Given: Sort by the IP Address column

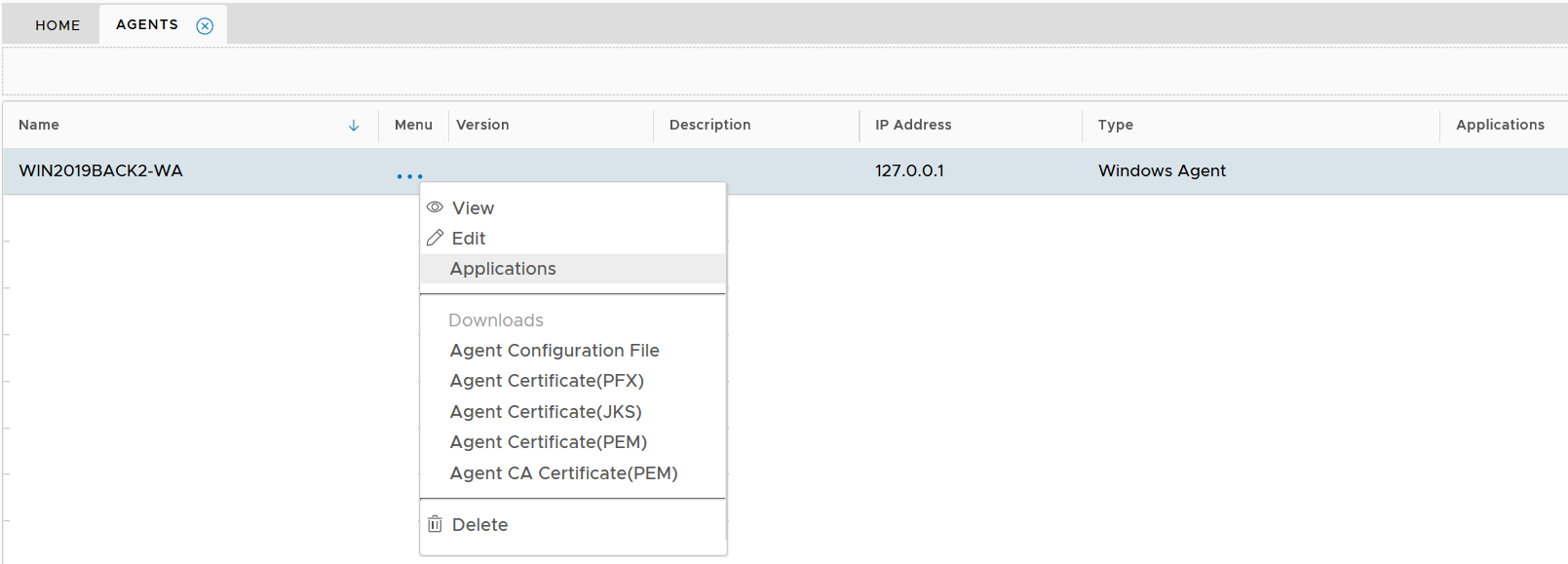Looking at the screenshot, I should pyautogui.click(x=913, y=125).
